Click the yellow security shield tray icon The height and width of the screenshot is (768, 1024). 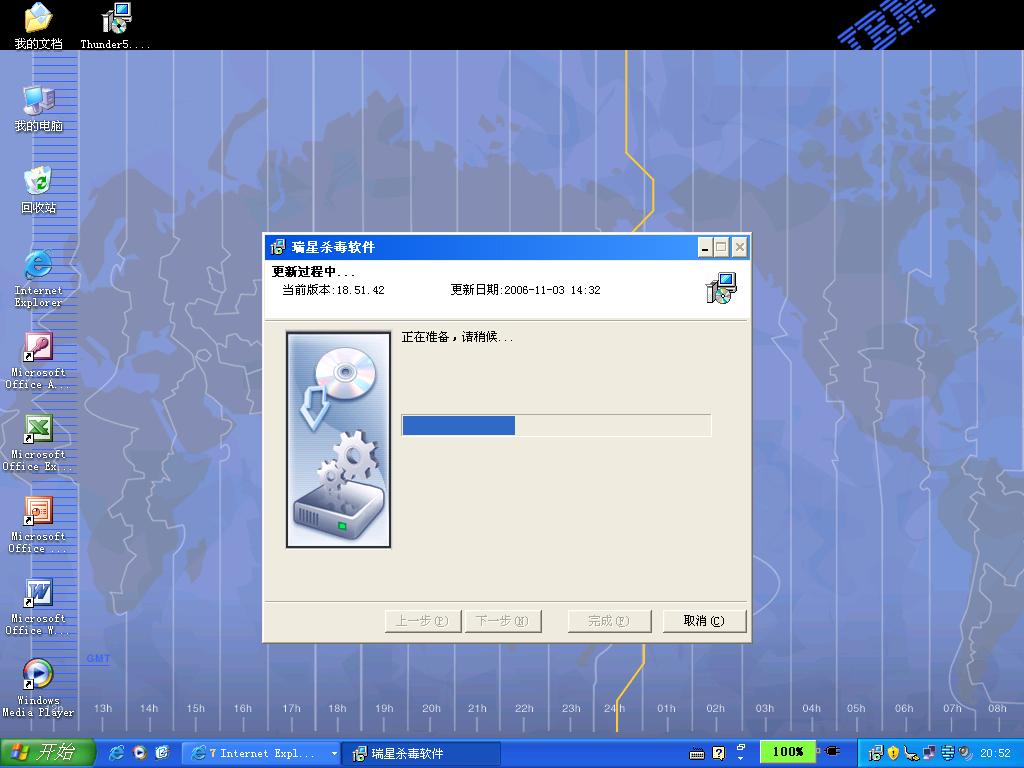[893, 753]
